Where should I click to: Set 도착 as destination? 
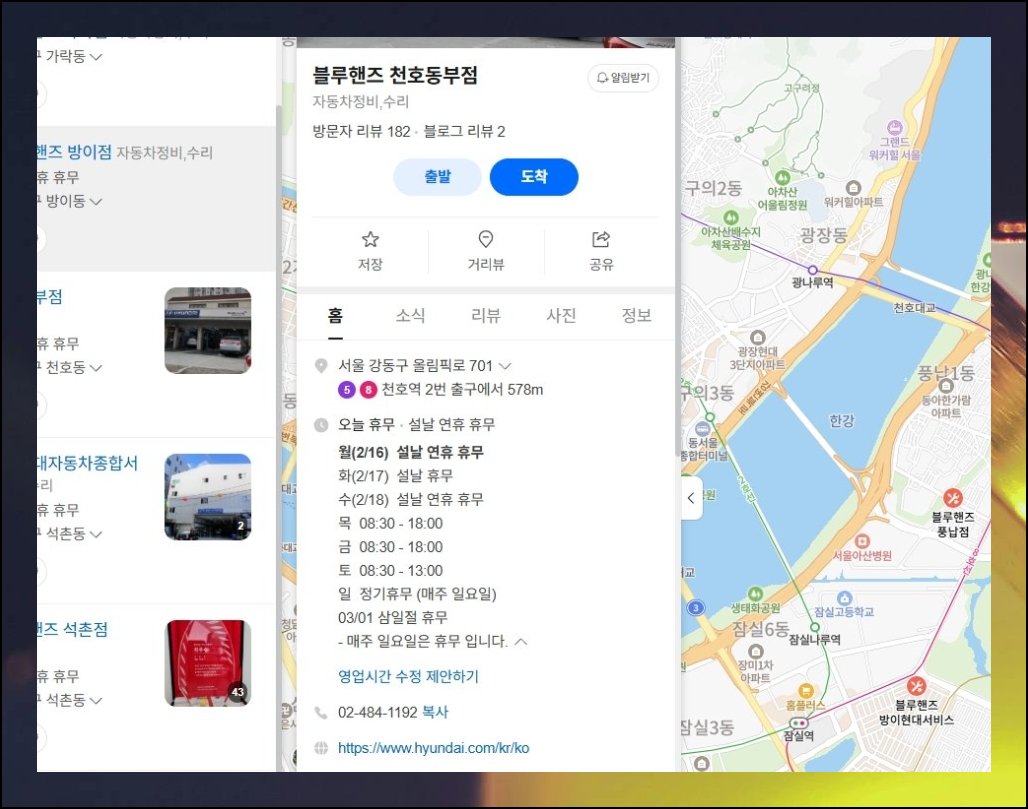[x=534, y=177]
